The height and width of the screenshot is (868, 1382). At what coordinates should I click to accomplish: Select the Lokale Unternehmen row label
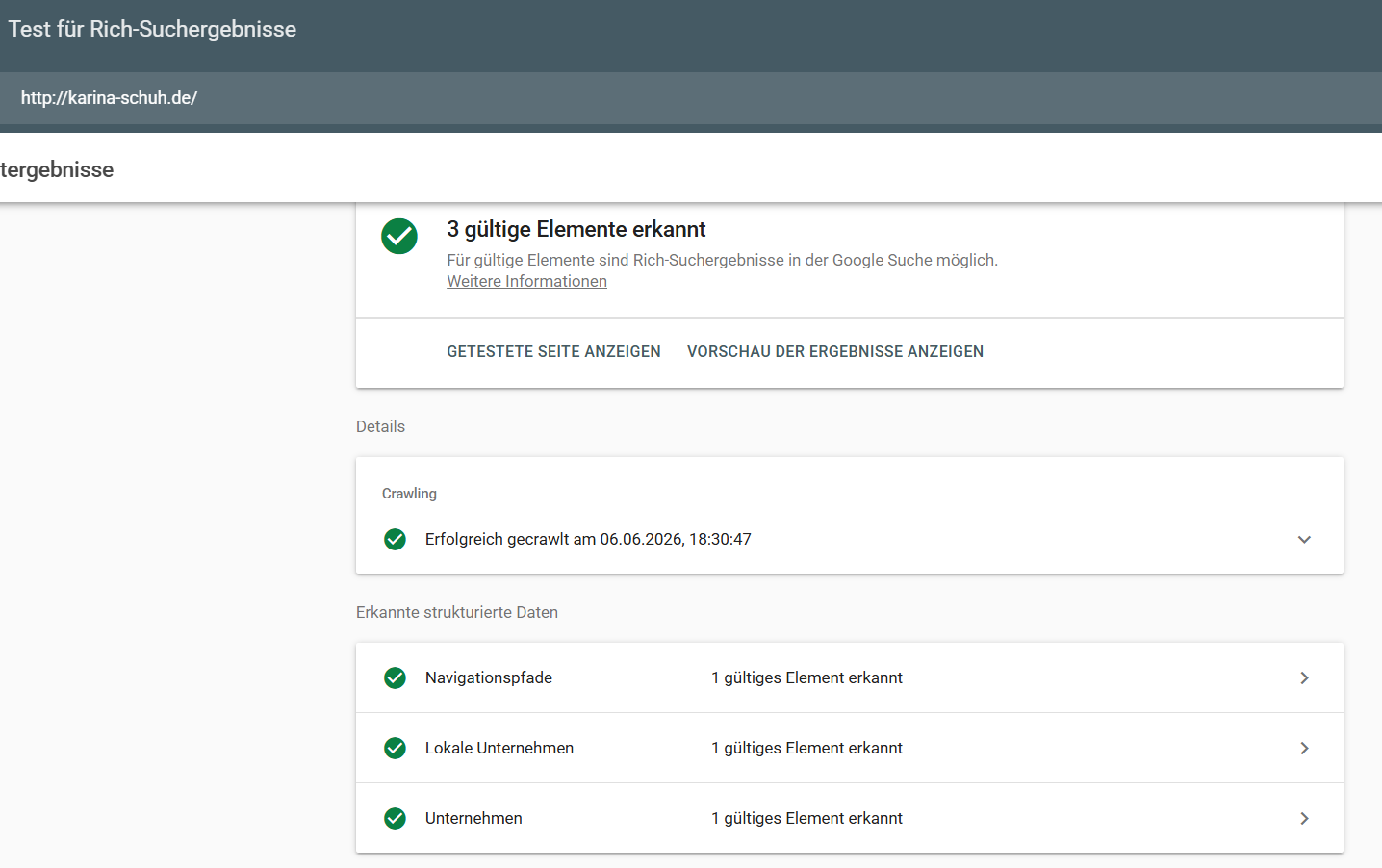click(499, 748)
